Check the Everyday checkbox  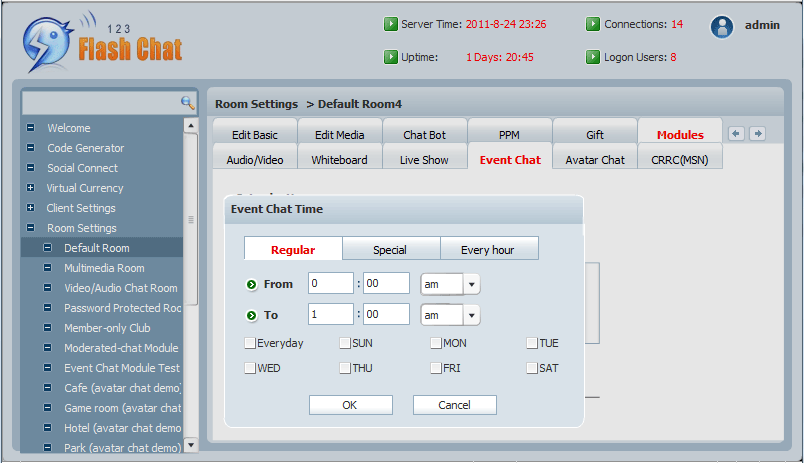click(250, 343)
